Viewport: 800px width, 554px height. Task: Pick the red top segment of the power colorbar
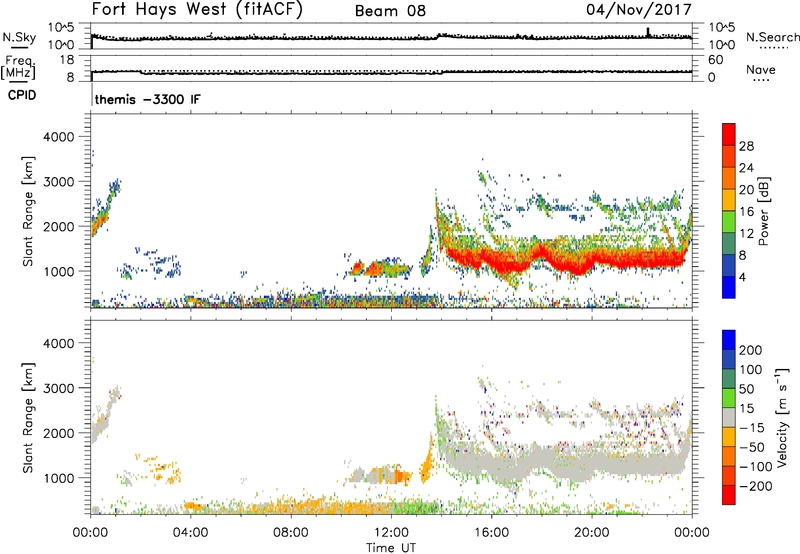point(729,135)
